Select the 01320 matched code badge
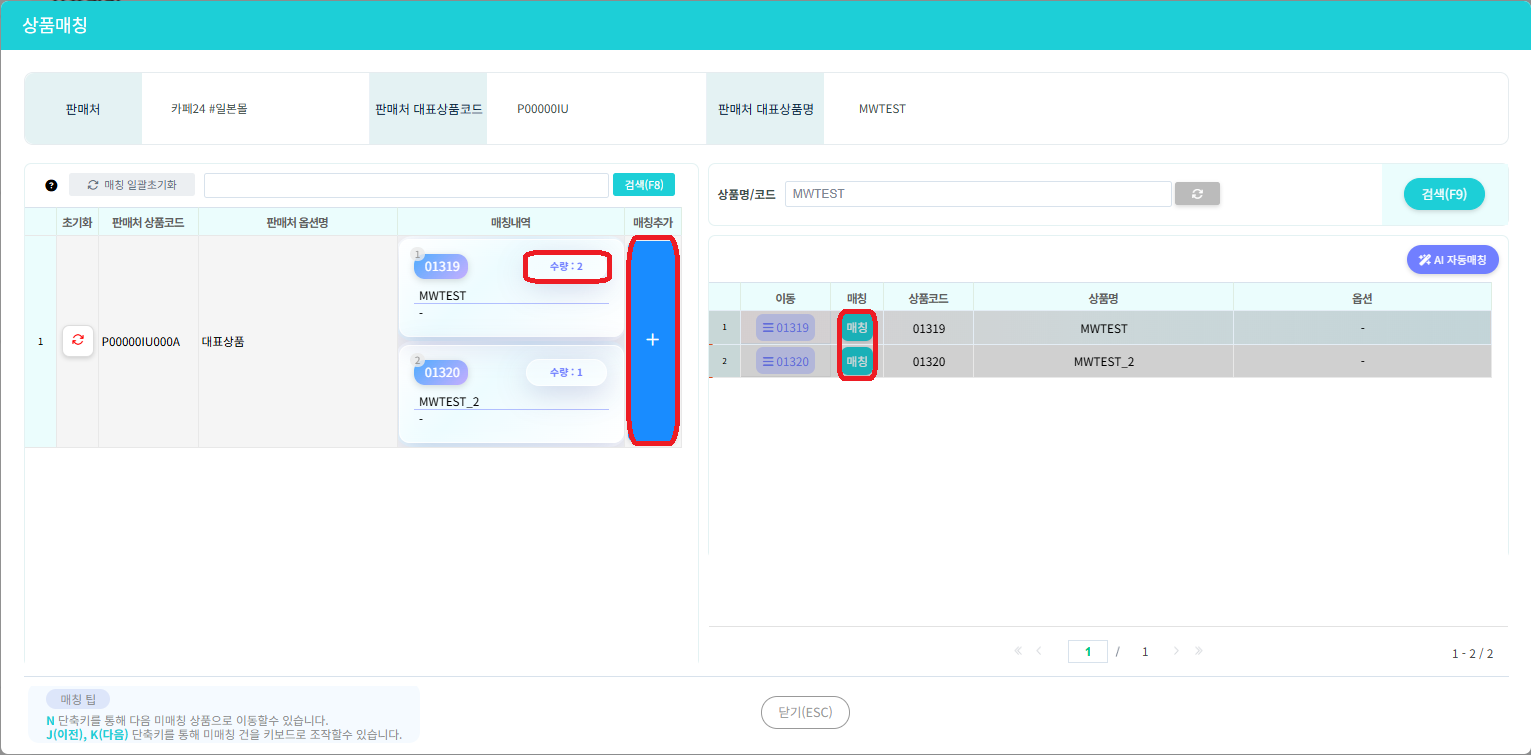 pyautogui.click(x=441, y=373)
